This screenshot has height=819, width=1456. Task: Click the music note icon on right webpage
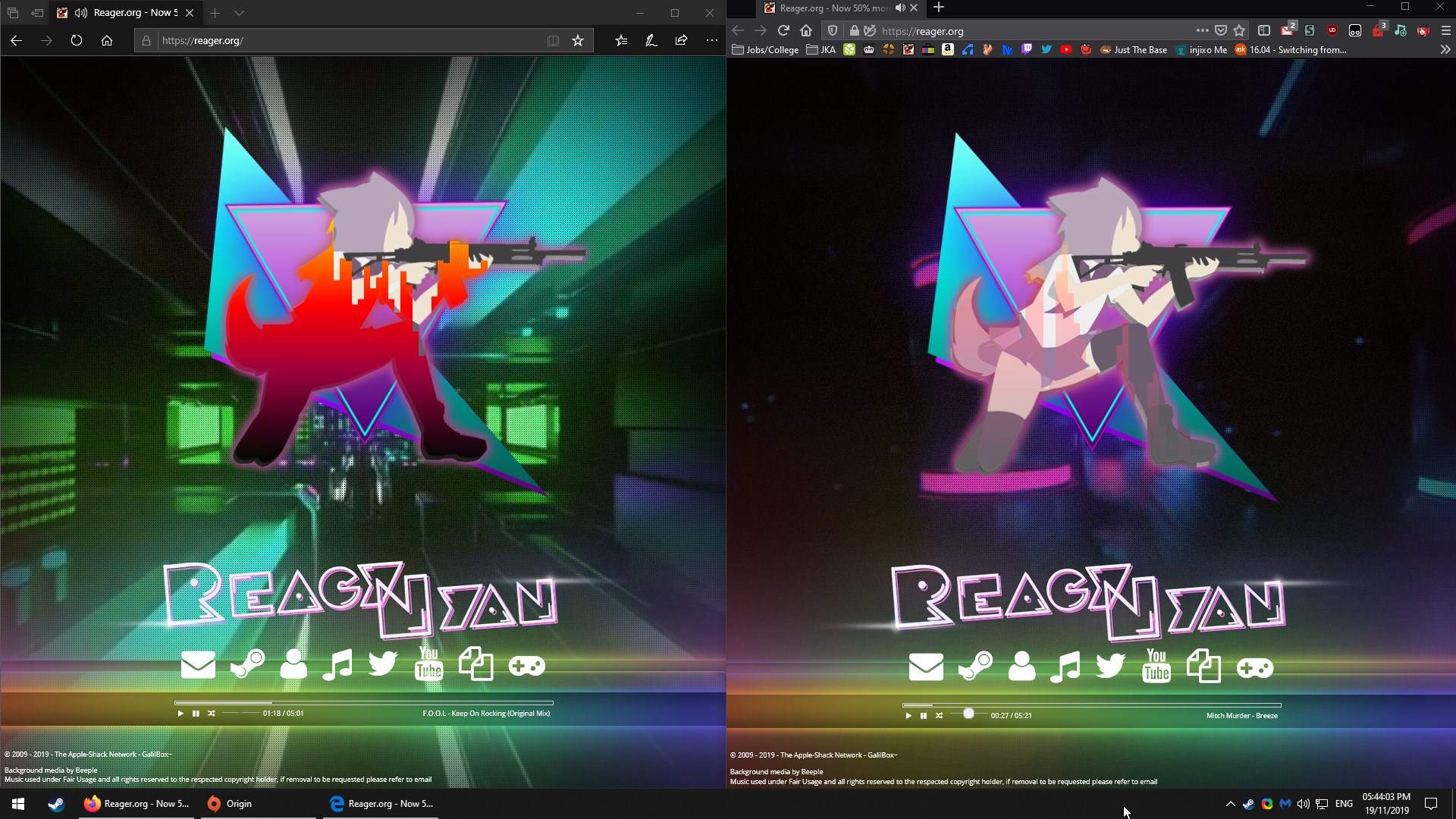click(1065, 667)
